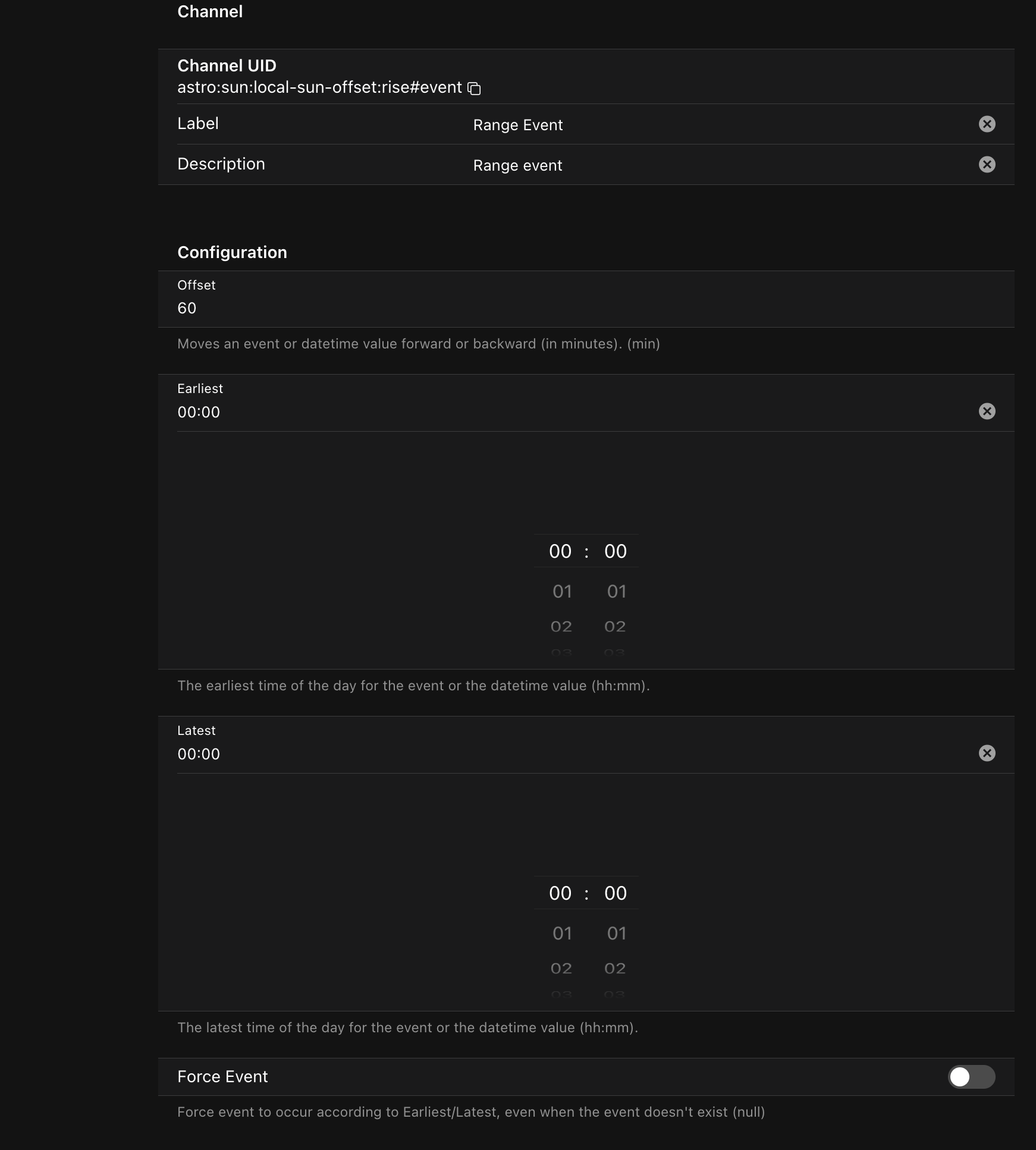
Task: Click the Description input field
Action: (x=714, y=165)
